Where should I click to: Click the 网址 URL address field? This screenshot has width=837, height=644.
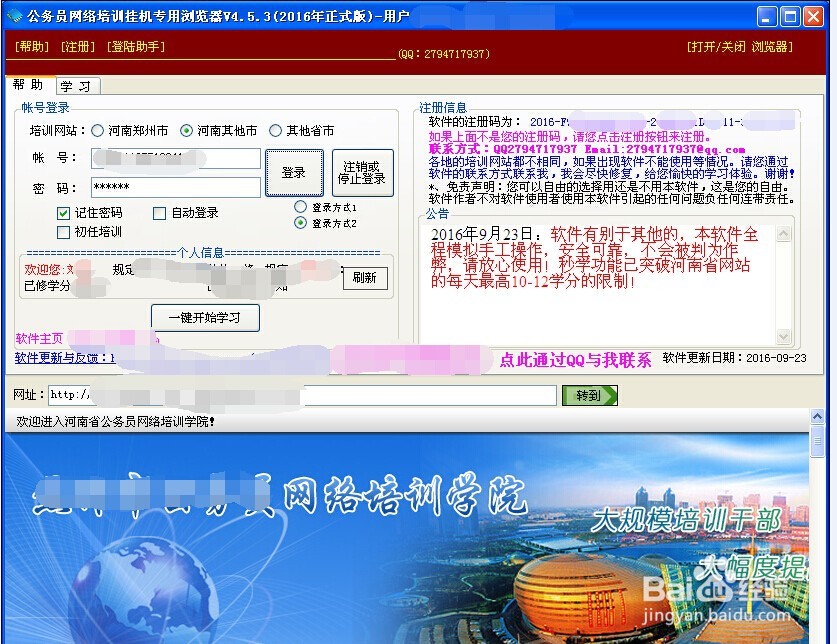coord(302,395)
